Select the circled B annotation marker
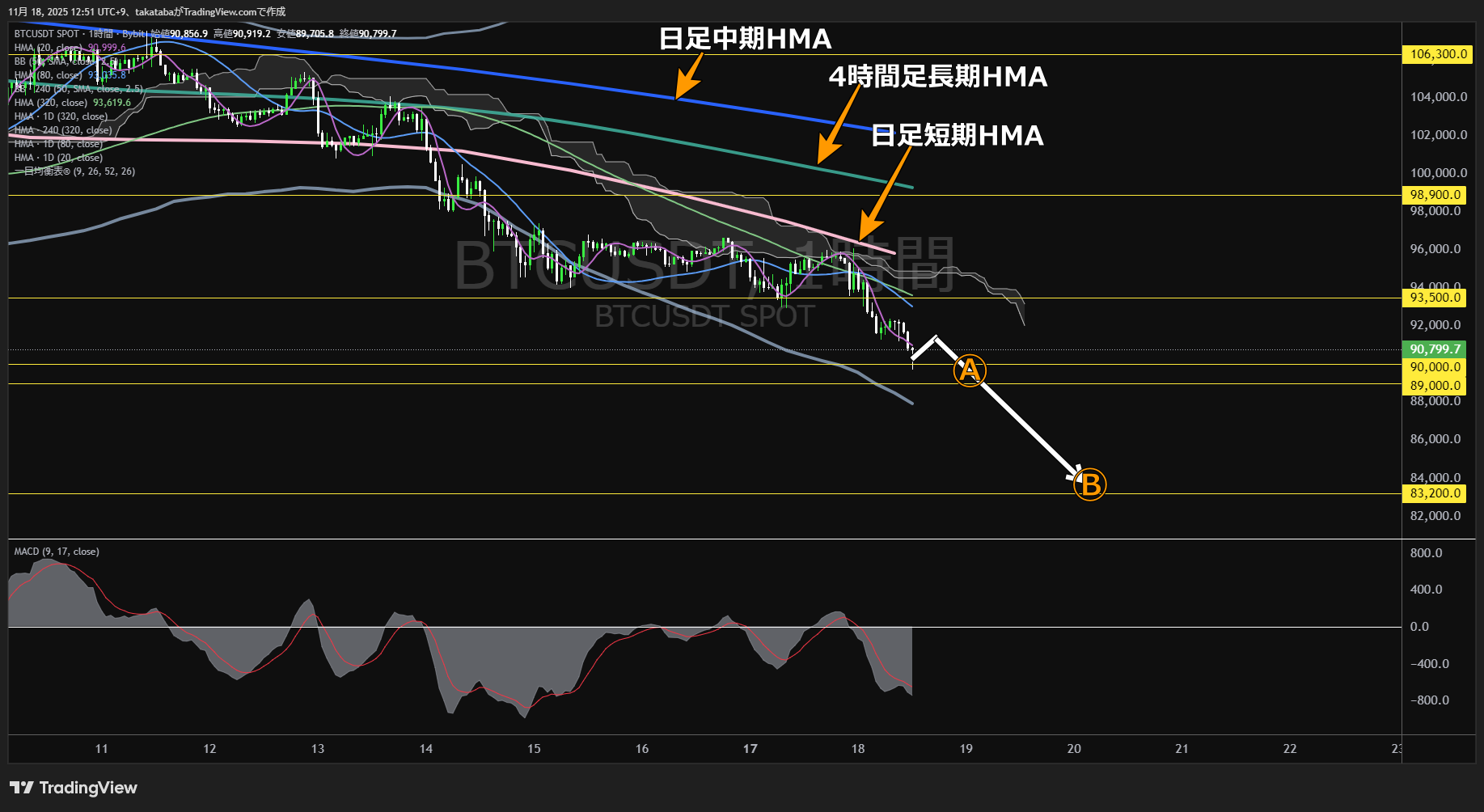 (x=1089, y=484)
